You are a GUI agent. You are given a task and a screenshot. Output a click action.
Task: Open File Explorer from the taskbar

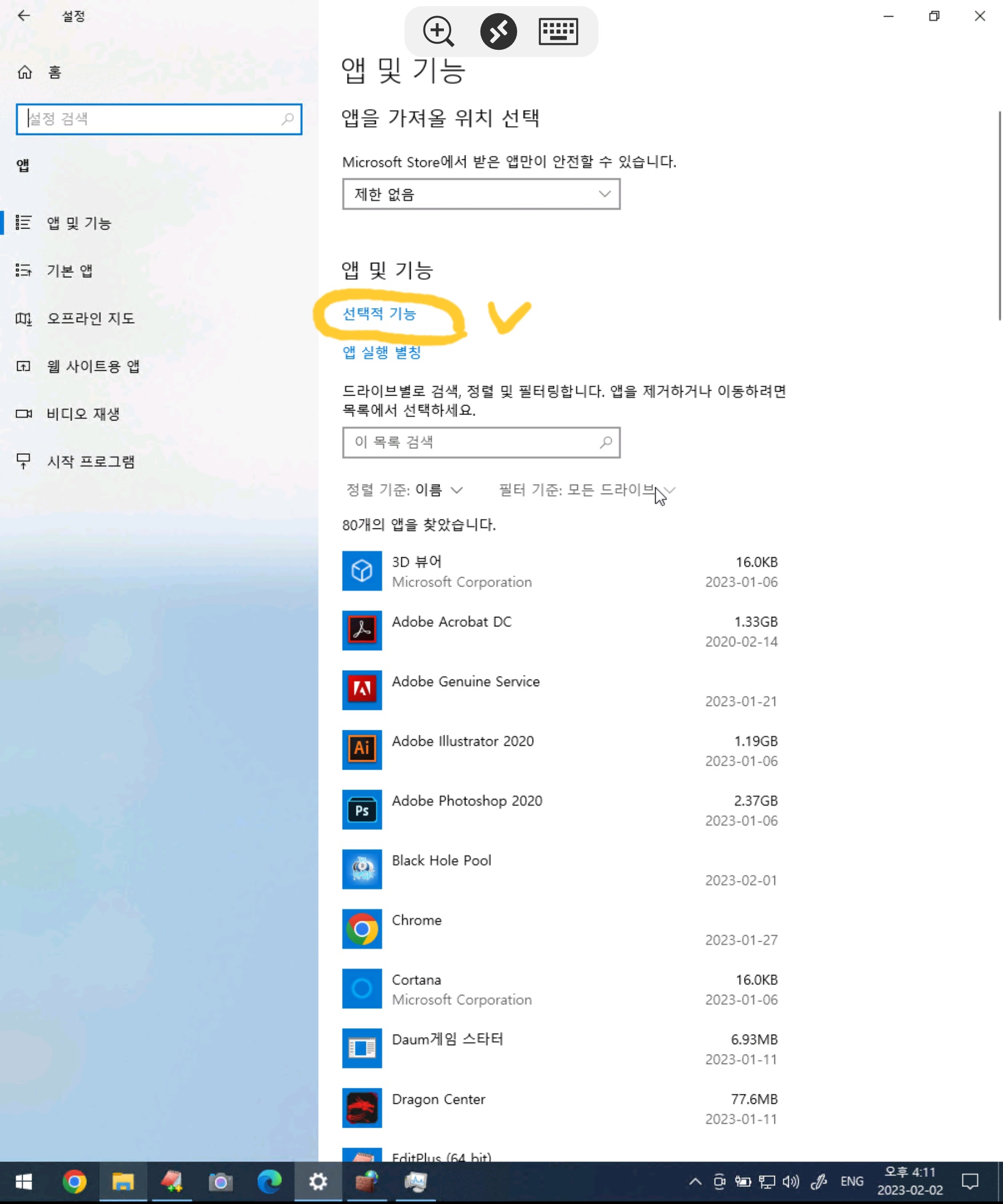(x=123, y=1182)
